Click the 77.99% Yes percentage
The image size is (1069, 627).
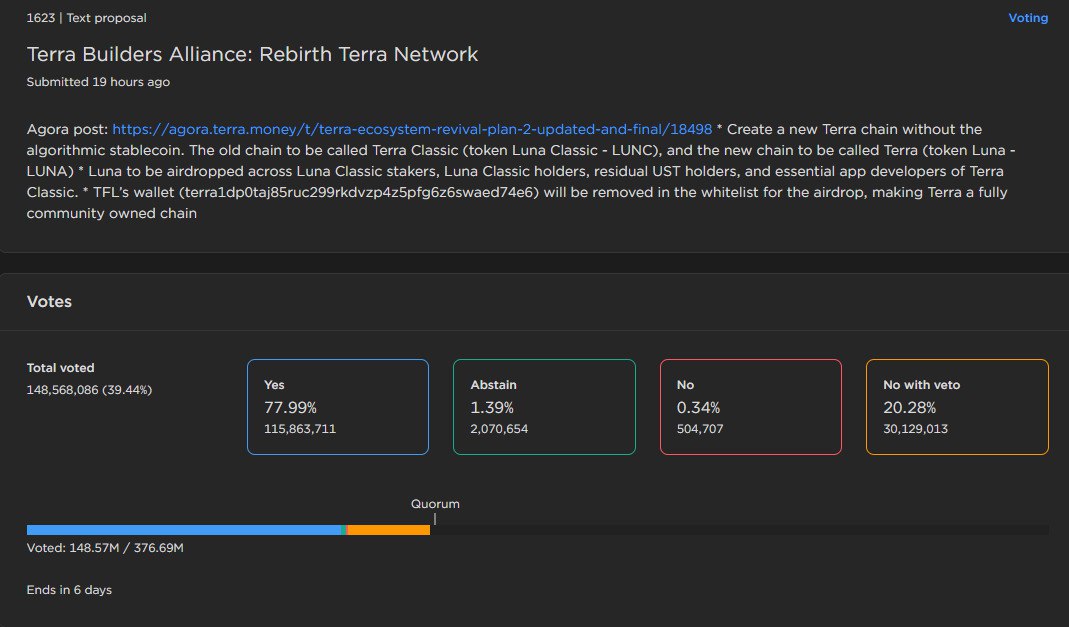click(x=290, y=408)
